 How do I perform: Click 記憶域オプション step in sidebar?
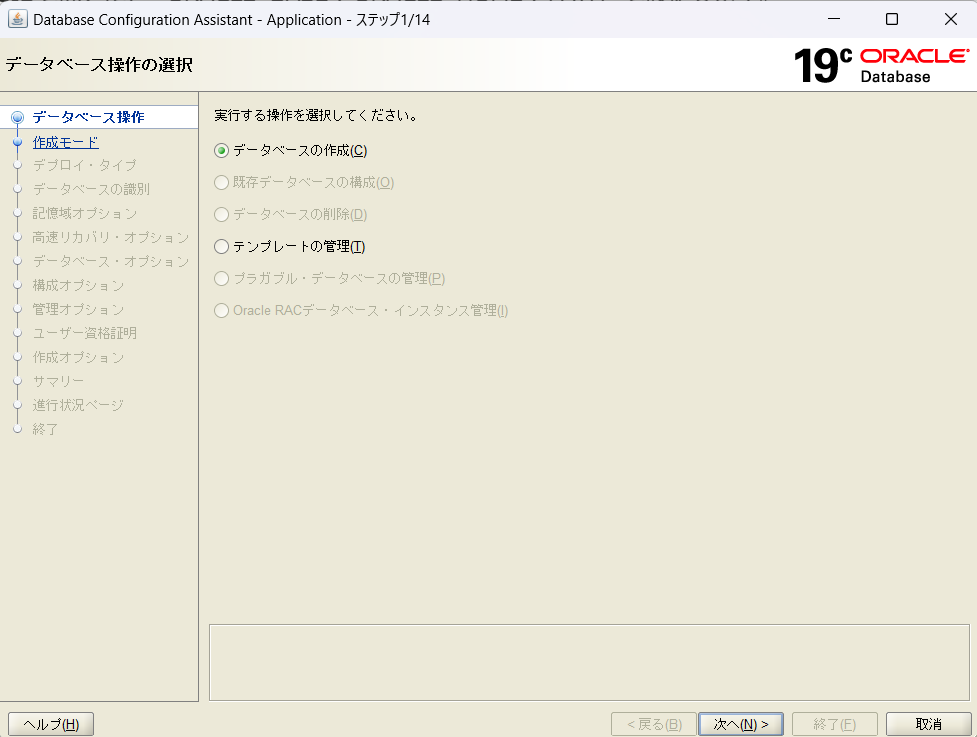[x=85, y=213]
